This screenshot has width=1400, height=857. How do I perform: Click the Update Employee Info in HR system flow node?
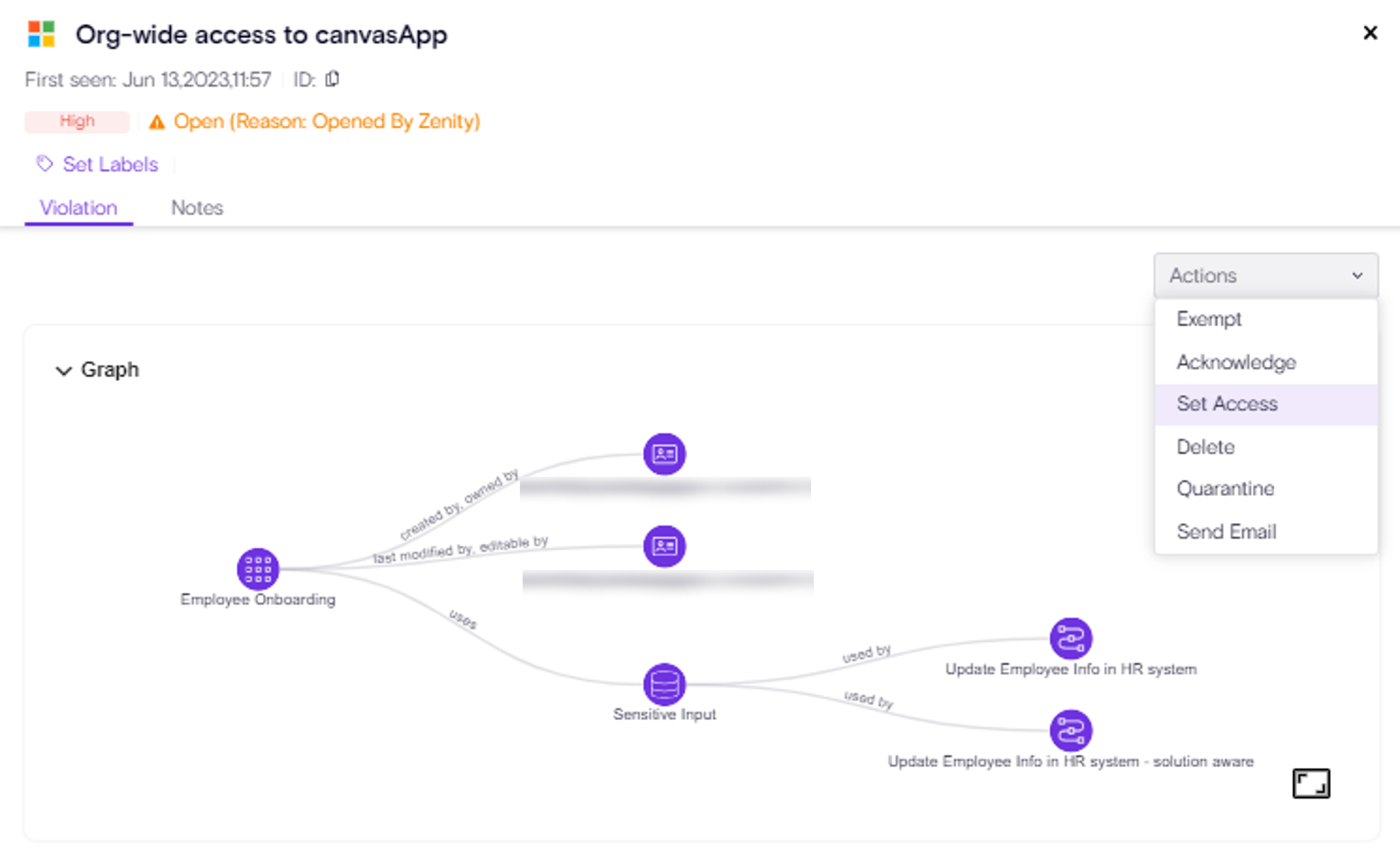[x=1071, y=638]
